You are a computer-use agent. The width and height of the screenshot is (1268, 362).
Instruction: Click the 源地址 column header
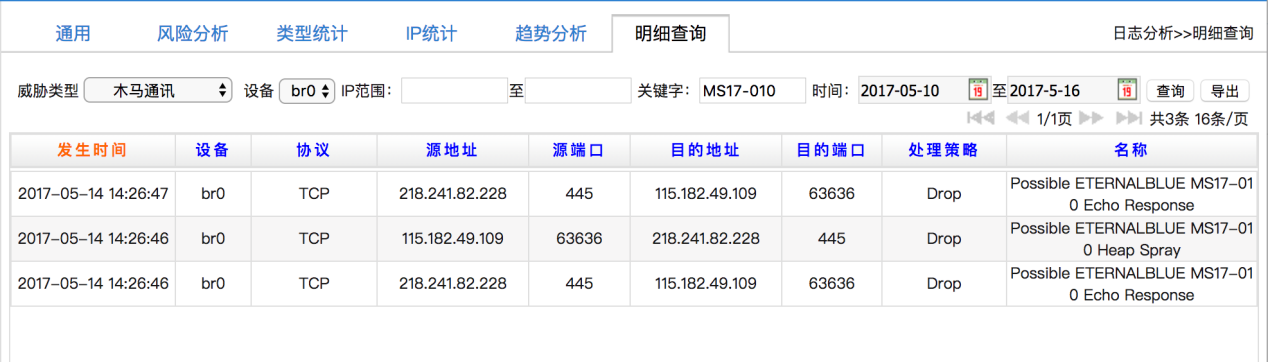(x=452, y=151)
